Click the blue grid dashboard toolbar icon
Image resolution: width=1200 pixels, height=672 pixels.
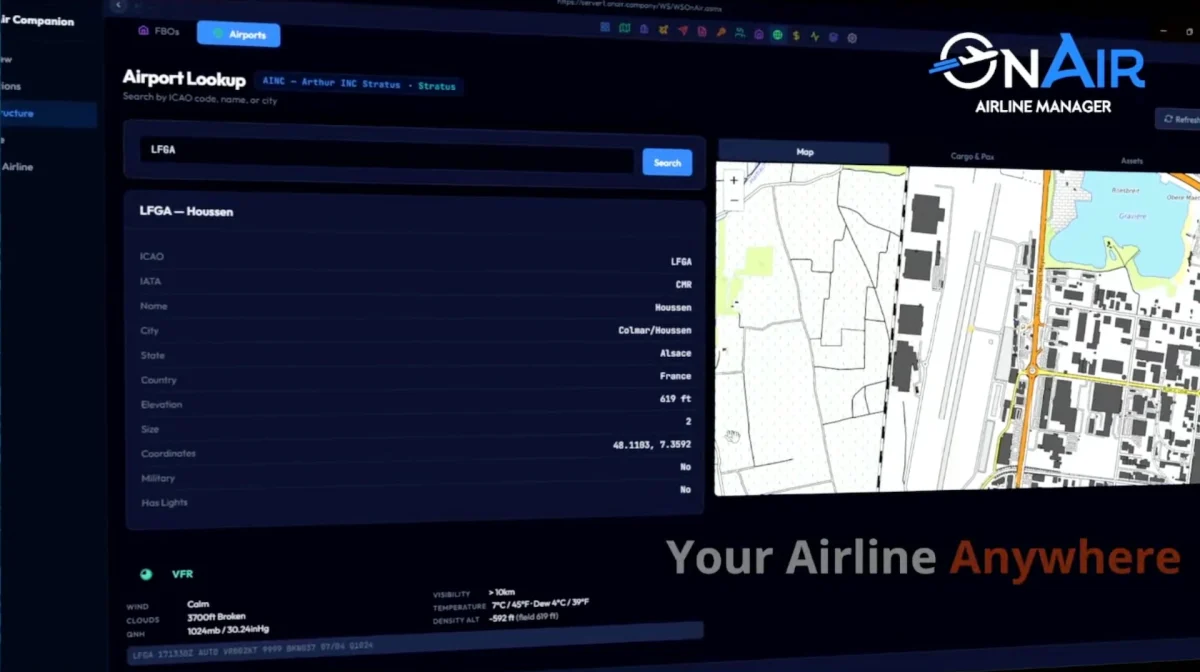pyautogui.click(x=605, y=27)
